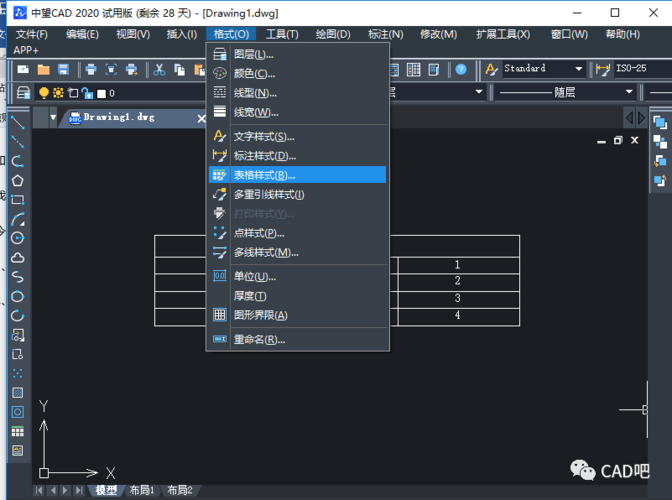Image resolution: width=672 pixels, height=500 pixels.
Task: Close the Drawing1.dwg document tab
Action: click(201, 119)
